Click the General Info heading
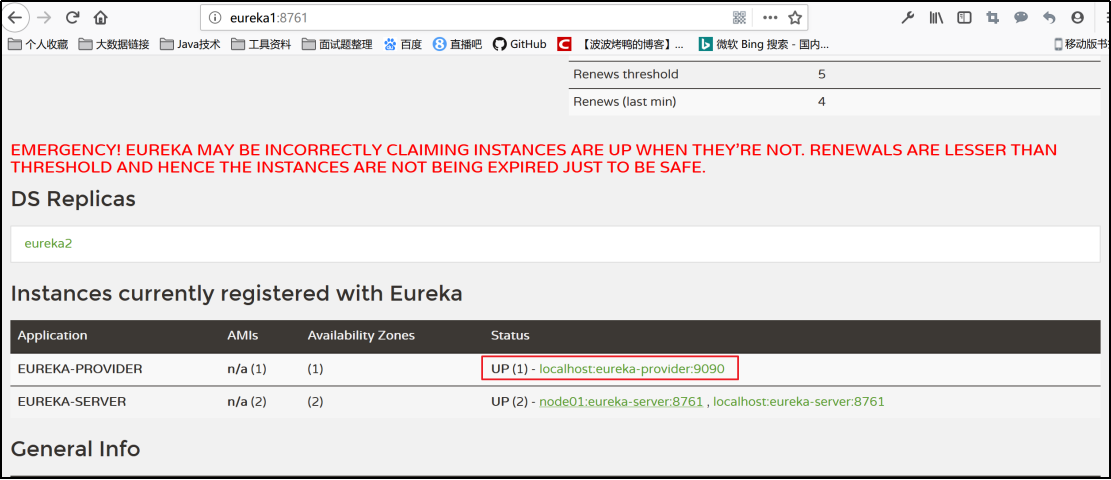1111x480 pixels. 75,448
